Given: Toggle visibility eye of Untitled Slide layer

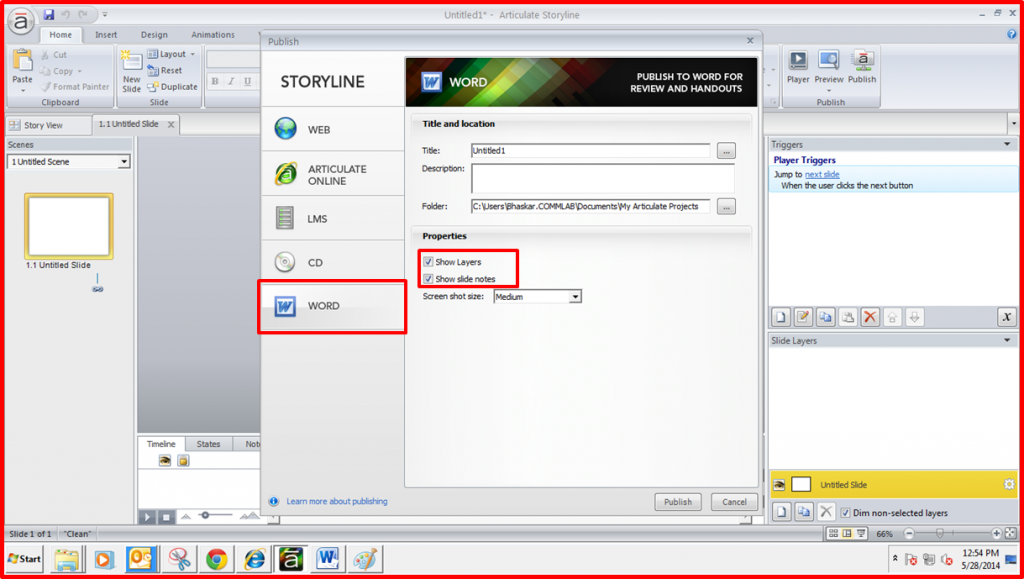Looking at the screenshot, I should pos(779,485).
